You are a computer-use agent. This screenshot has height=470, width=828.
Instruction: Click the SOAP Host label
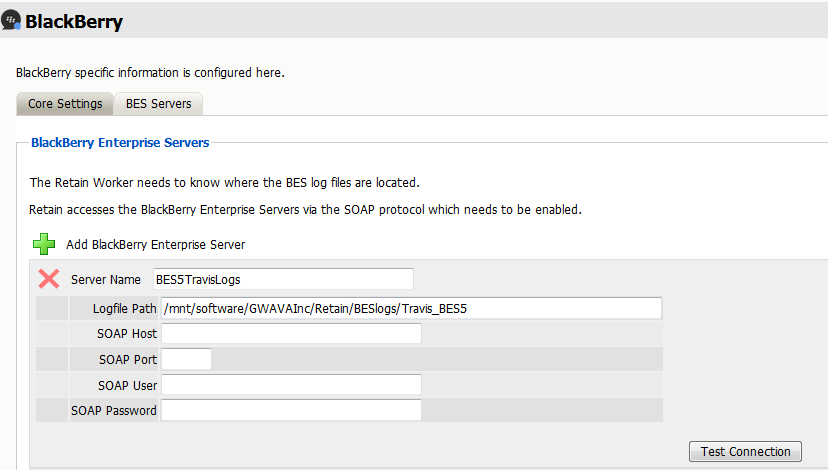click(127, 334)
